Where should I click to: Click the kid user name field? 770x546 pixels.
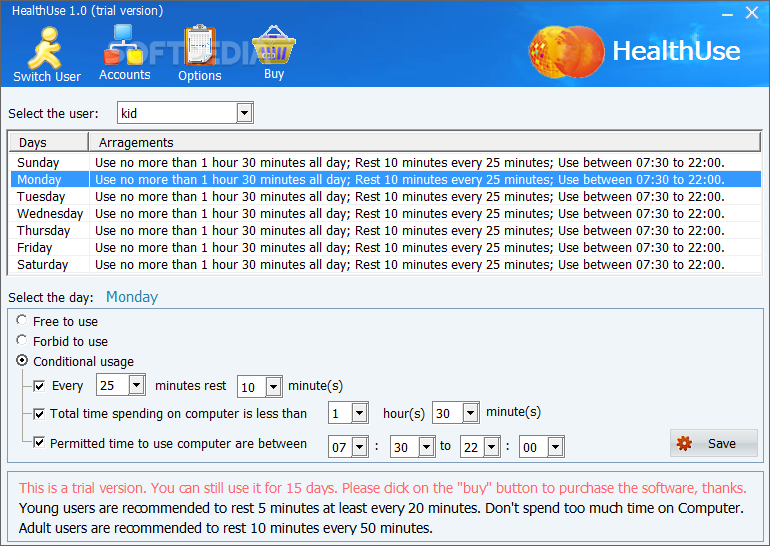177,113
